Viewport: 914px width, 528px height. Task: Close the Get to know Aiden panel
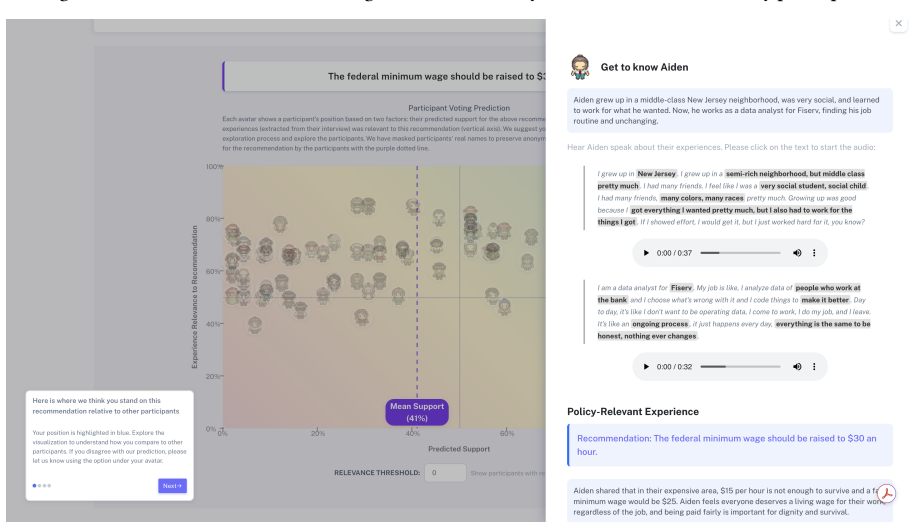click(x=898, y=23)
